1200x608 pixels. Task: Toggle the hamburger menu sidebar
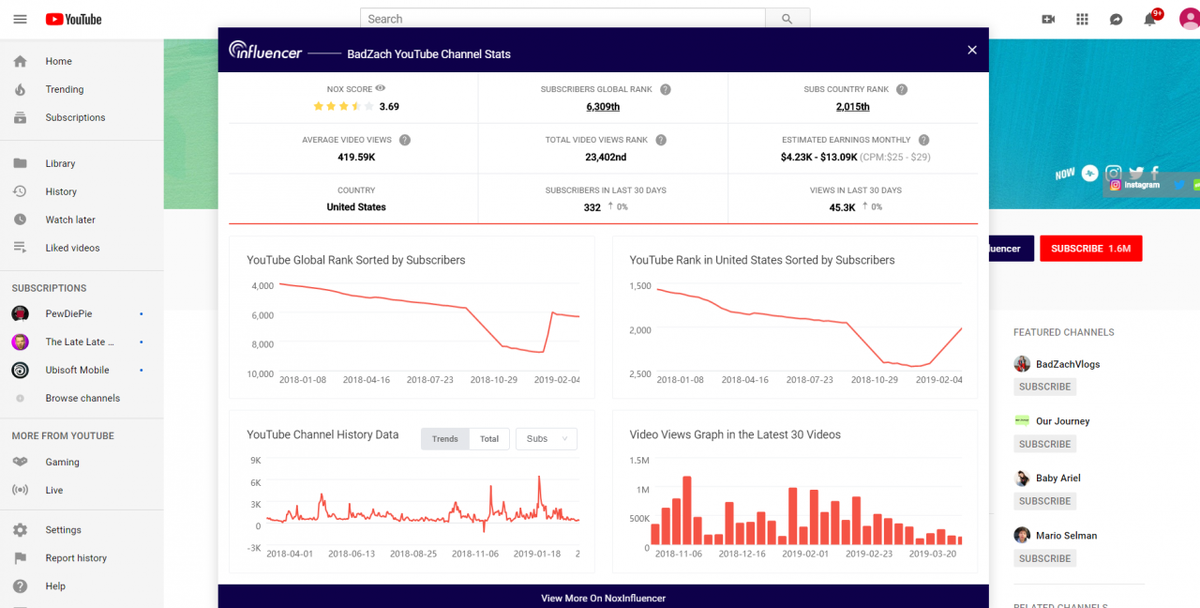(x=20, y=18)
